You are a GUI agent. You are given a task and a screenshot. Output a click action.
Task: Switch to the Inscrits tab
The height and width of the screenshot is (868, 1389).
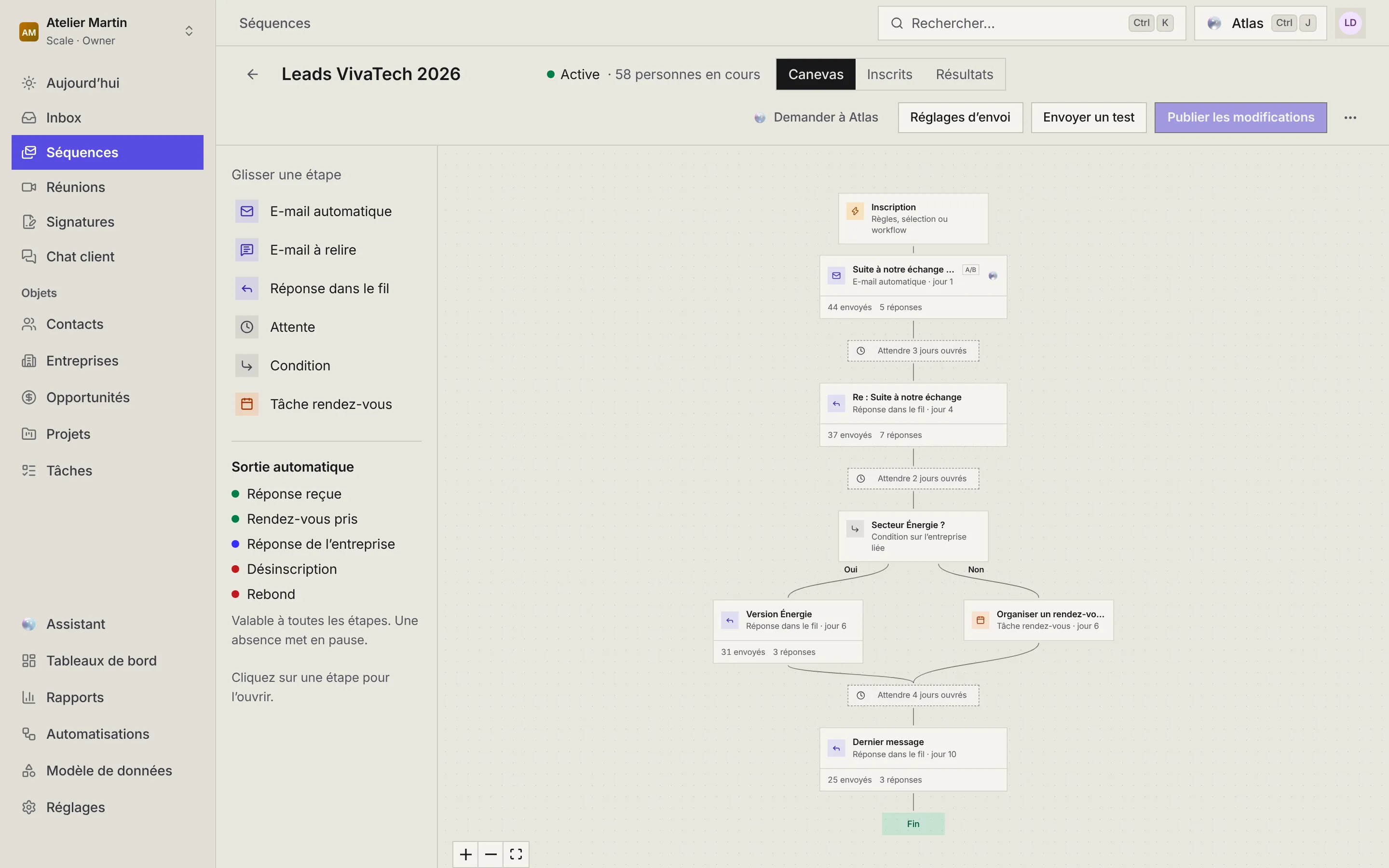889,74
